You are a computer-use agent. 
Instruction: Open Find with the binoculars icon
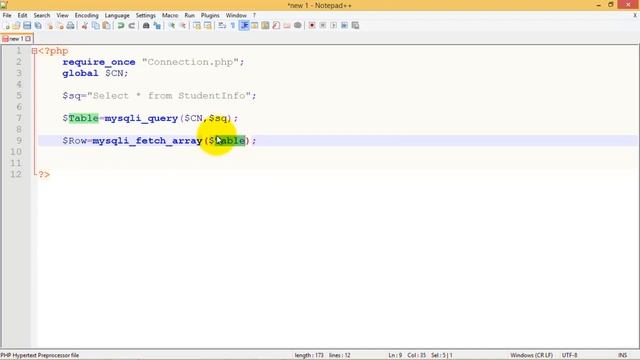146,26
